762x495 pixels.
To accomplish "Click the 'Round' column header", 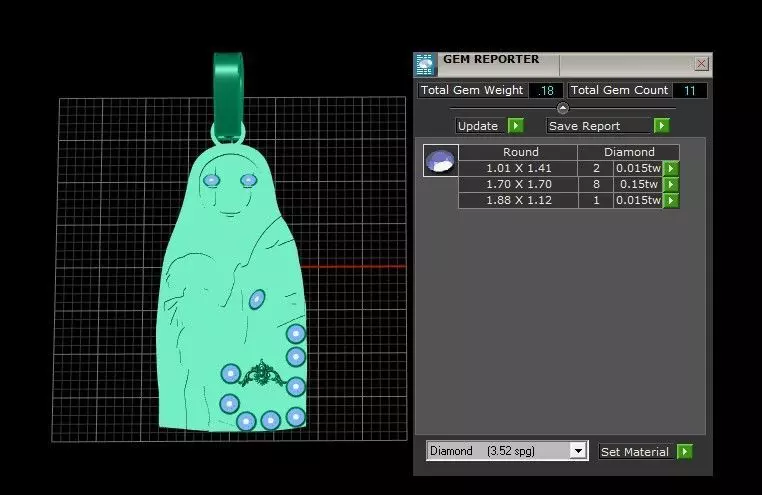I will (x=519, y=152).
